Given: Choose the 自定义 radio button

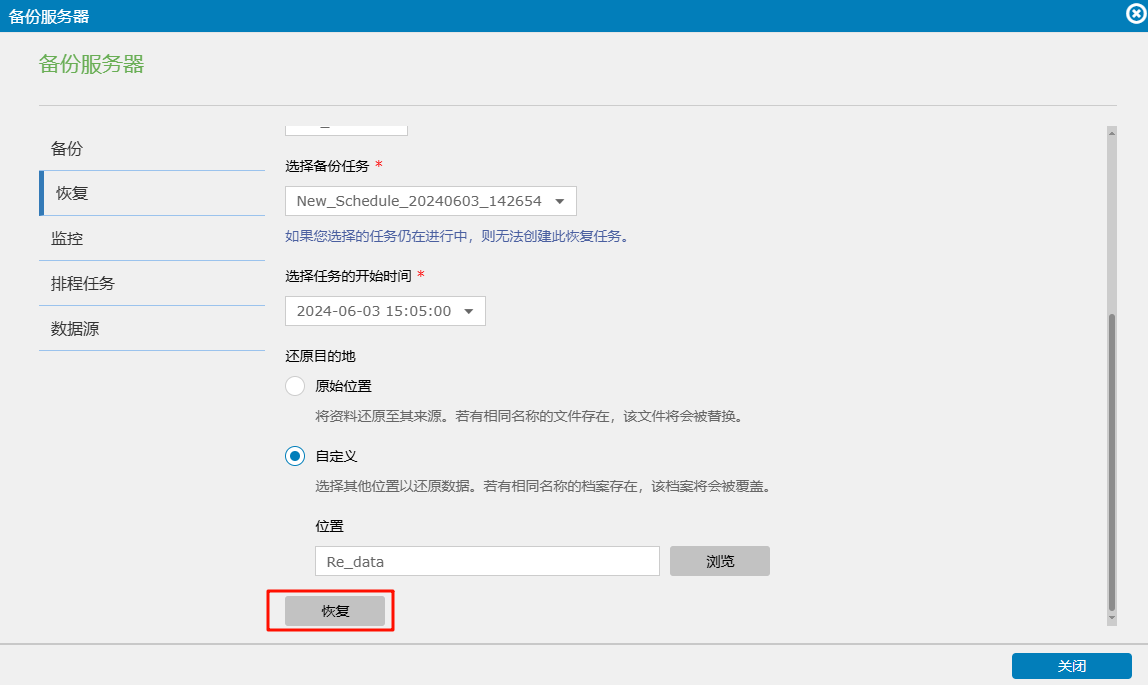Looking at the screenshot, I should pyautogui.click(x=295, y=456).
